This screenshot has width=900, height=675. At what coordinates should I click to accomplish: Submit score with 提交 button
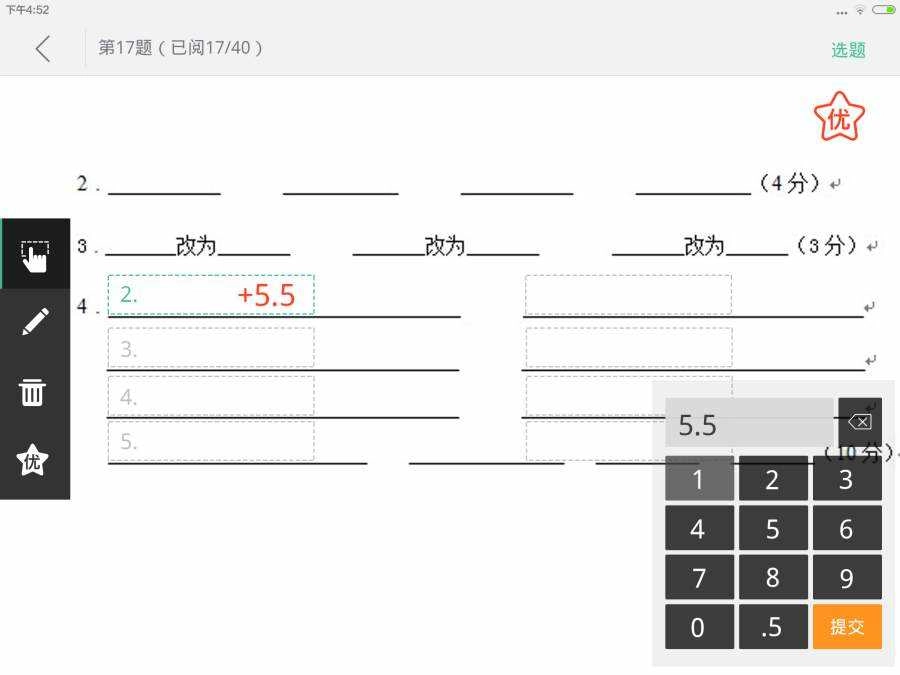pyautogui.click(x=847, y=626)
